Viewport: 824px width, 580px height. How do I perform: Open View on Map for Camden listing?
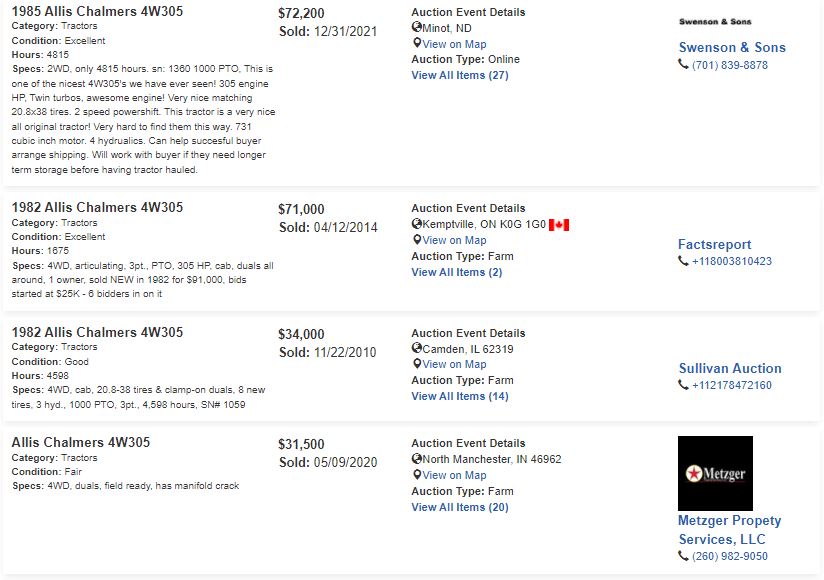point(454,364)
